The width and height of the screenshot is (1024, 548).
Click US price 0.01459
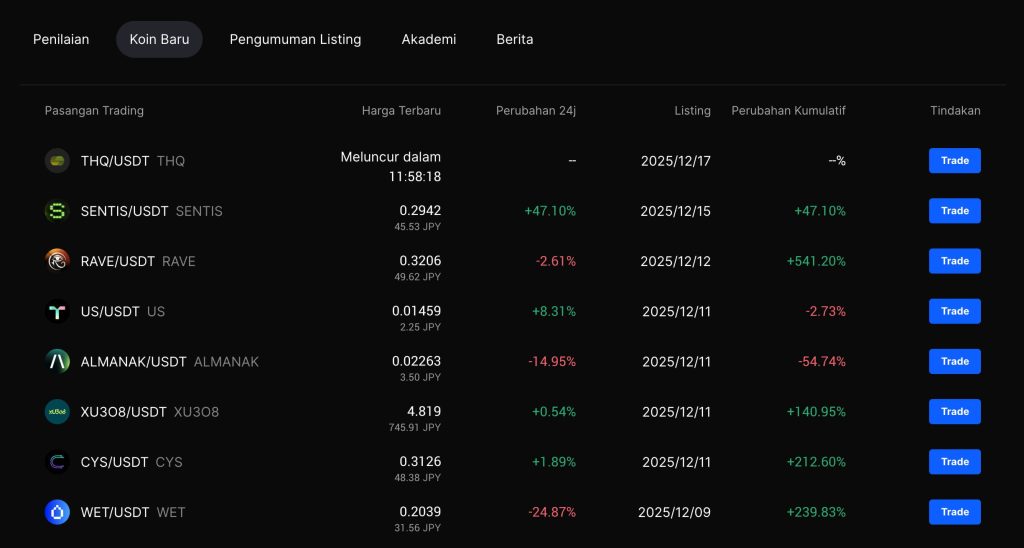[416, 311]
